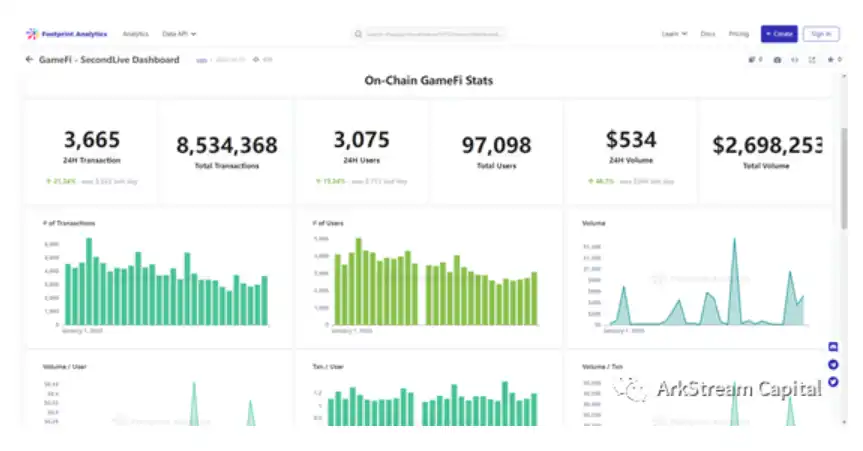The image size is (863, 451).
Task: Click the $2,698,253 Total Volume value
Action: (x=767, y=145)
